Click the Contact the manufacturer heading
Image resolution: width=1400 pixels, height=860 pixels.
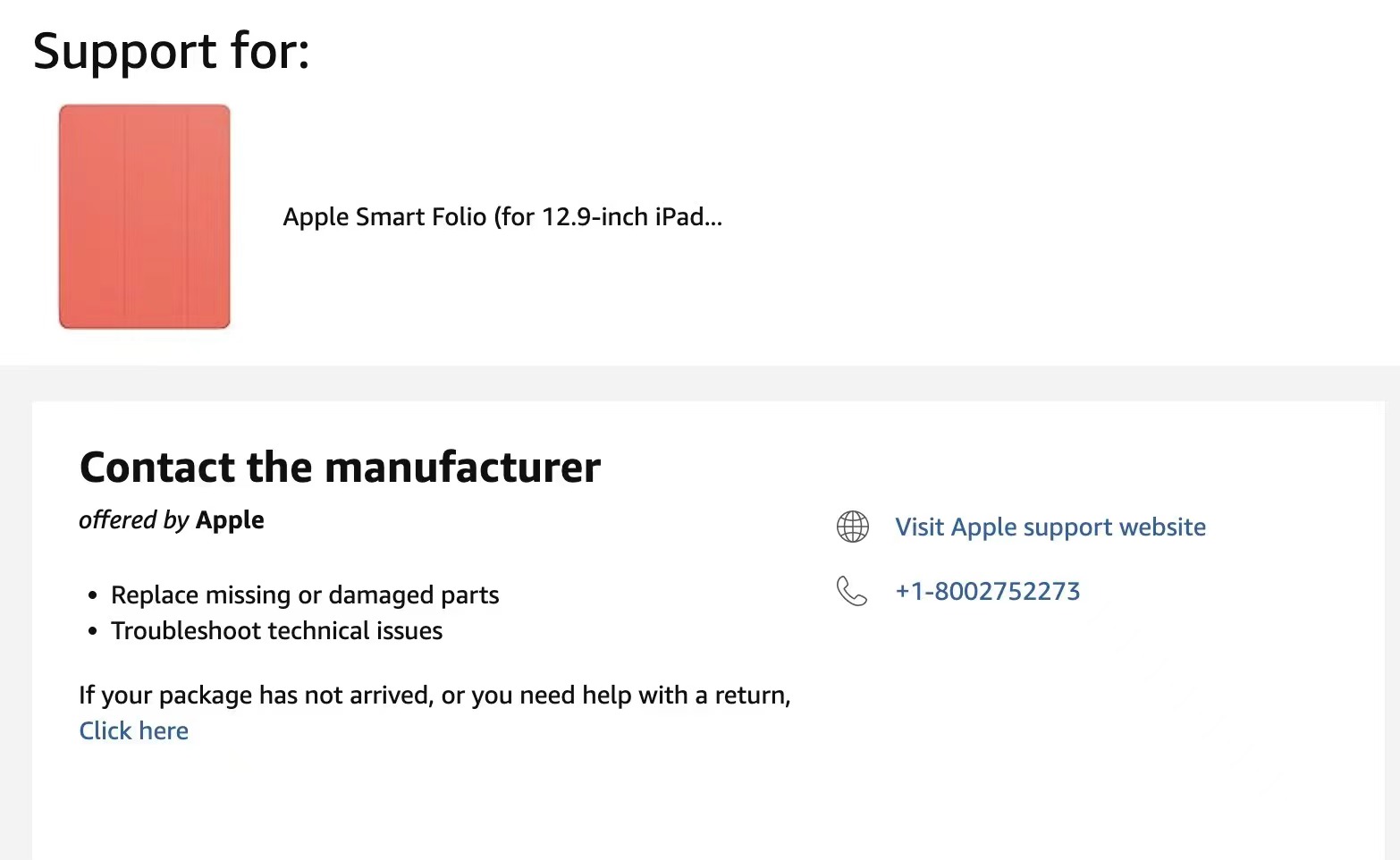point(340,467)
